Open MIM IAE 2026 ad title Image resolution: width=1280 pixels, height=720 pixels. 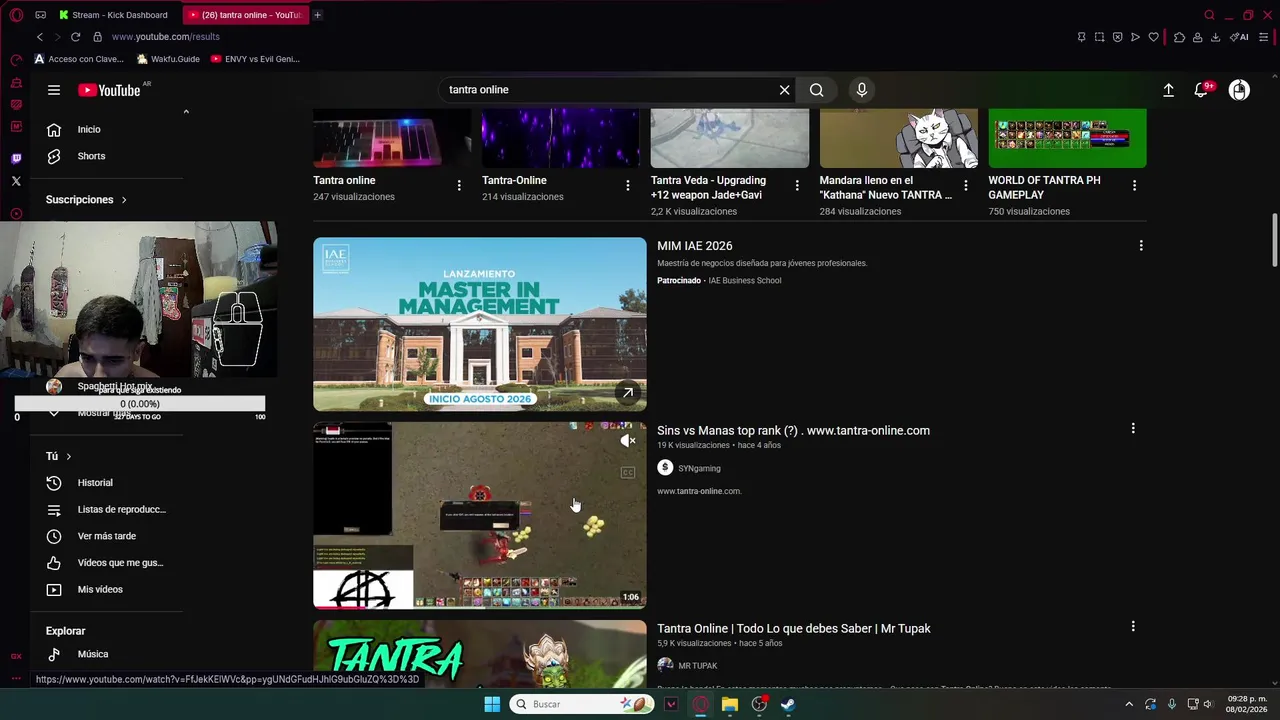point(695,246)
